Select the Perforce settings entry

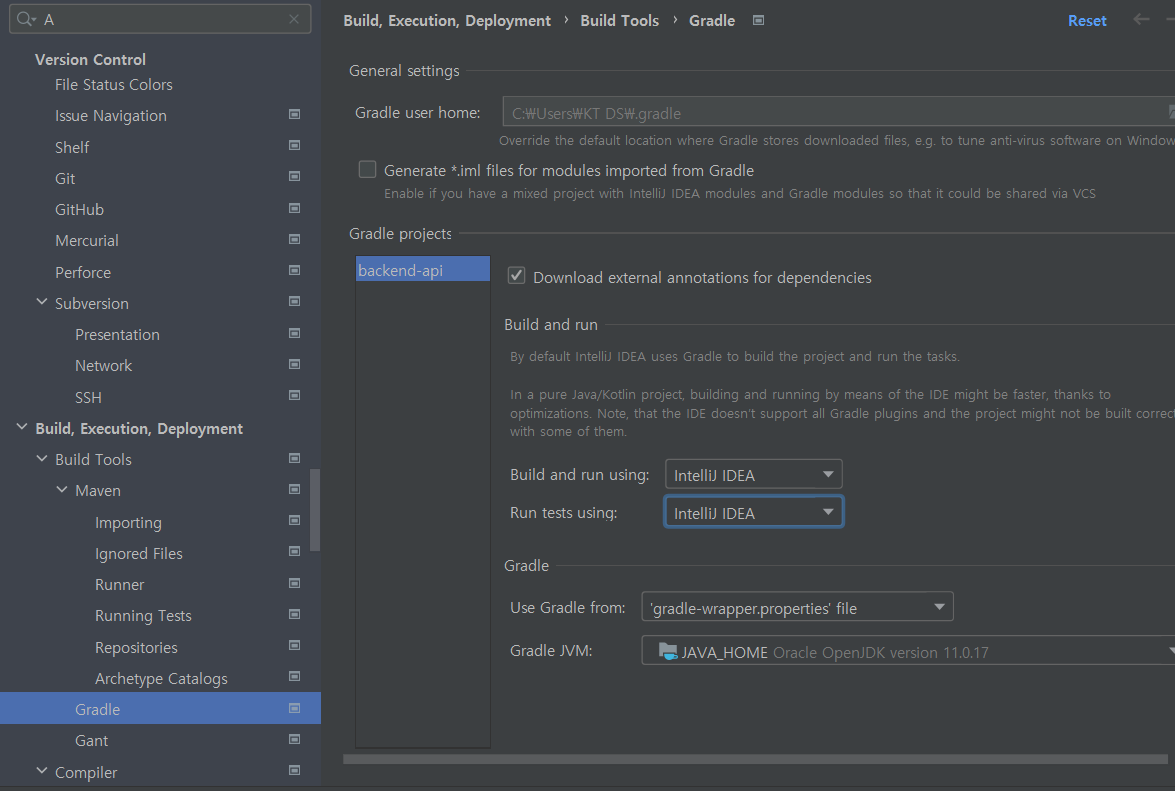tap(82, 273)
